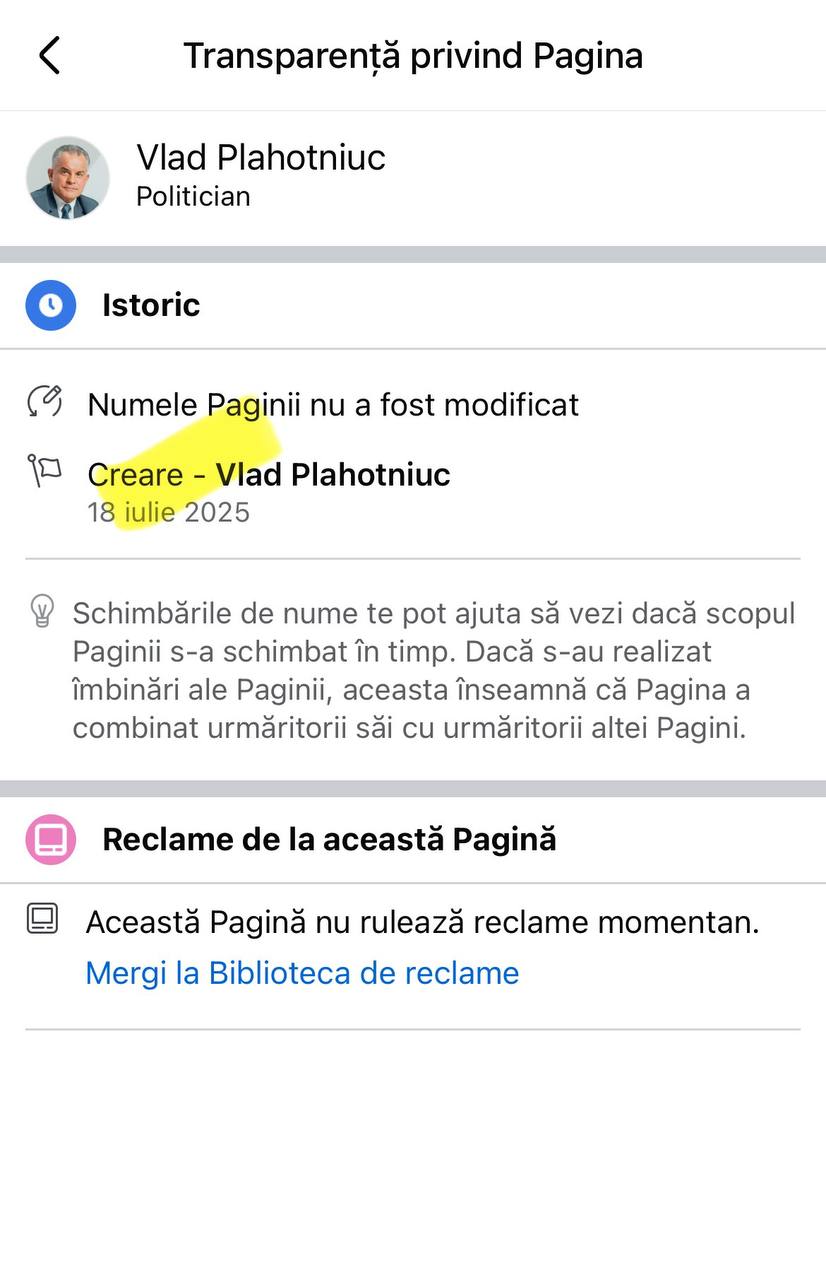
Task: Tap the Politician category label
Action: [193, 197]
